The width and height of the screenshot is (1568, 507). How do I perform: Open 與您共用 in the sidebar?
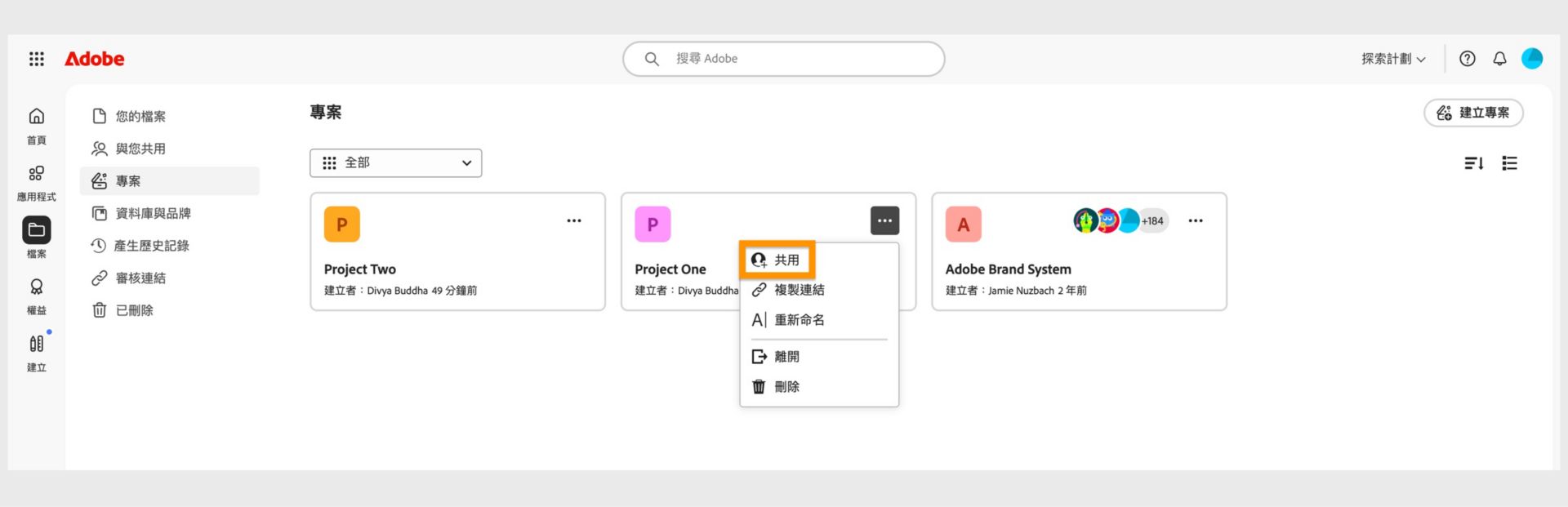coord(170,149)
